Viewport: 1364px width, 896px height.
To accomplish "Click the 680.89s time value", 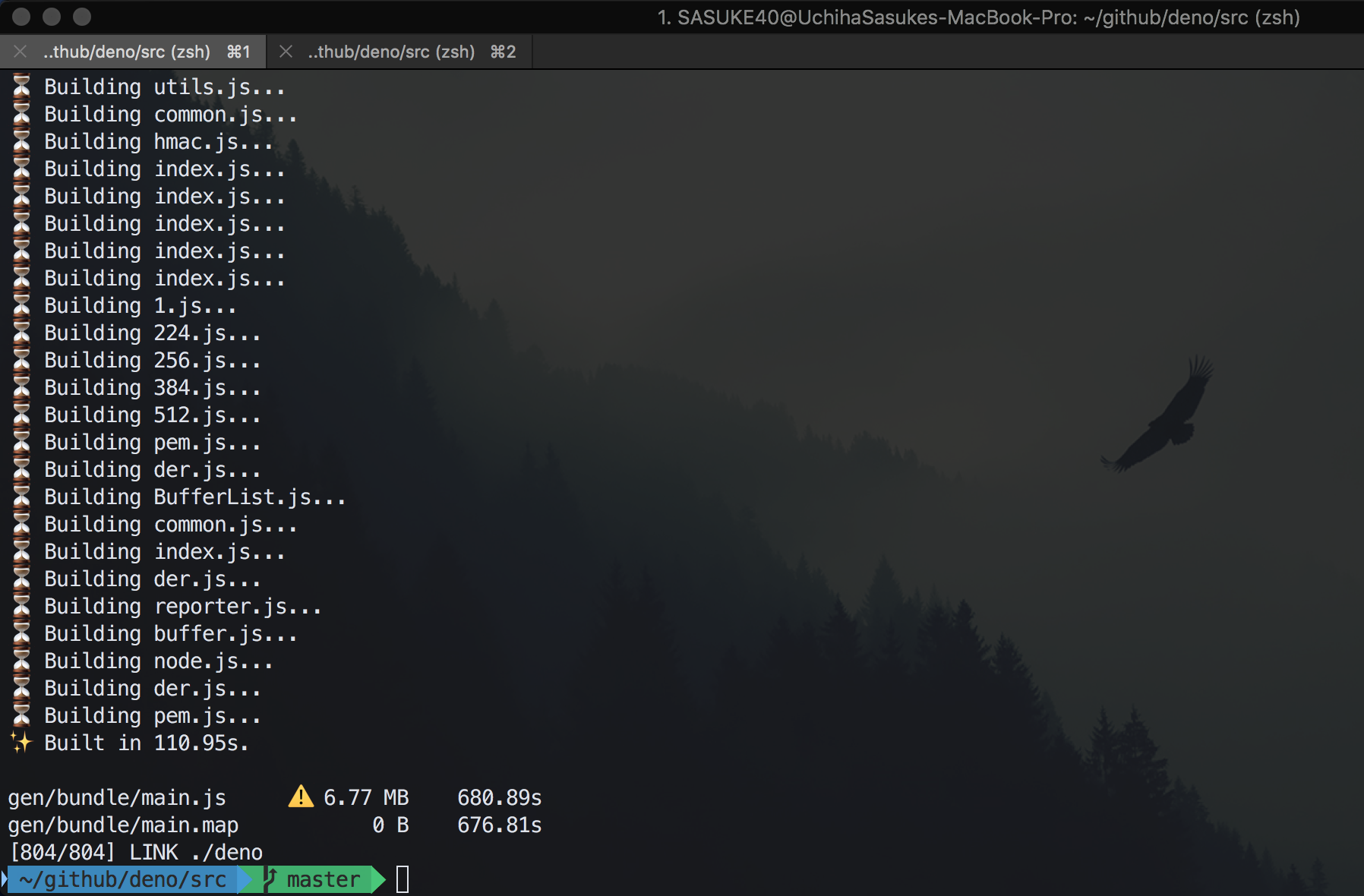I will pyautogui.click(x=500, y=797).
